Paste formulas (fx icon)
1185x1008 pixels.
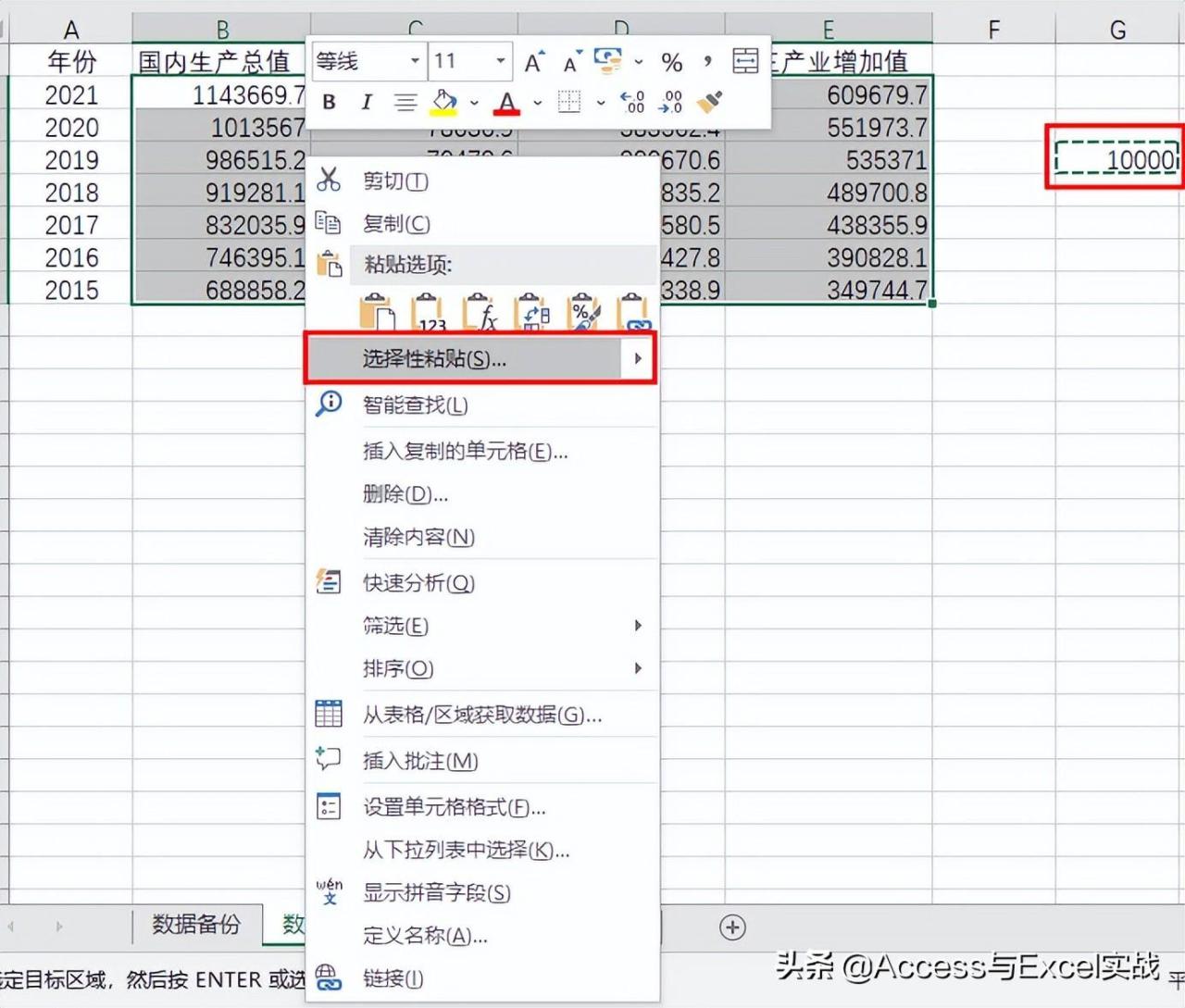[x=480, y=313]
